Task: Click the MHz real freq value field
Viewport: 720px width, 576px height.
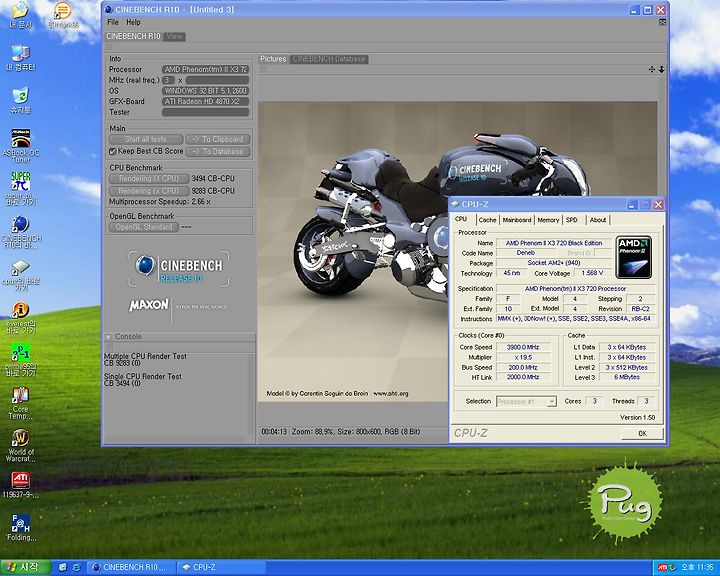Action: [169, 80]
